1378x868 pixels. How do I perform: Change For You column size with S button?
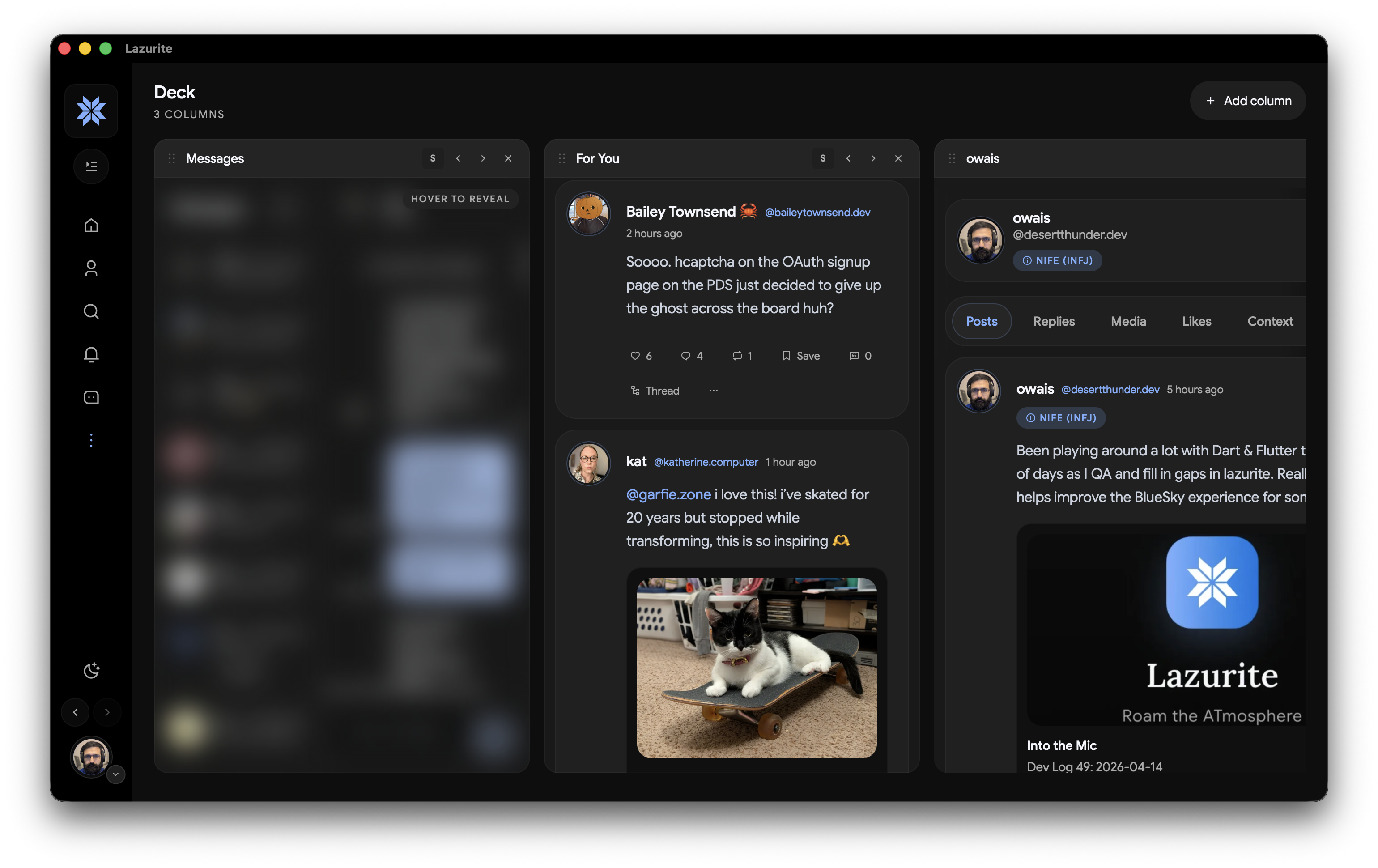tap(823, 158)
